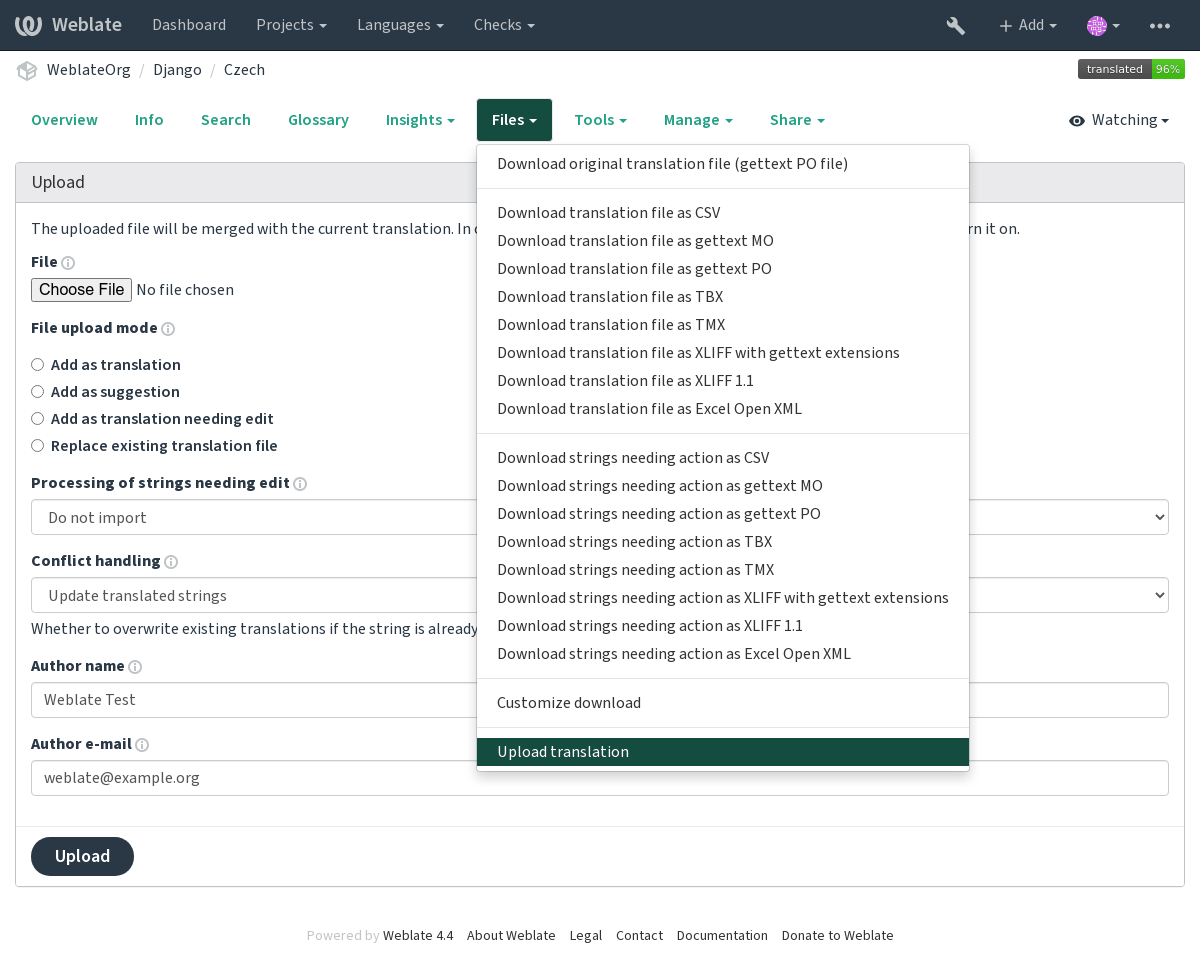Open Django breadcrumb link
The height and width of the screenshot is (969, 1200).
177,70
